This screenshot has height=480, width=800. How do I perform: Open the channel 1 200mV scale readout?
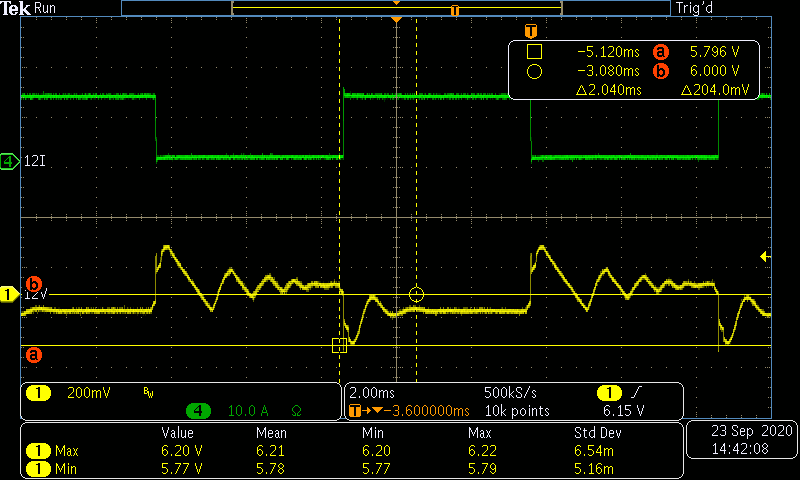coord(85,393)
